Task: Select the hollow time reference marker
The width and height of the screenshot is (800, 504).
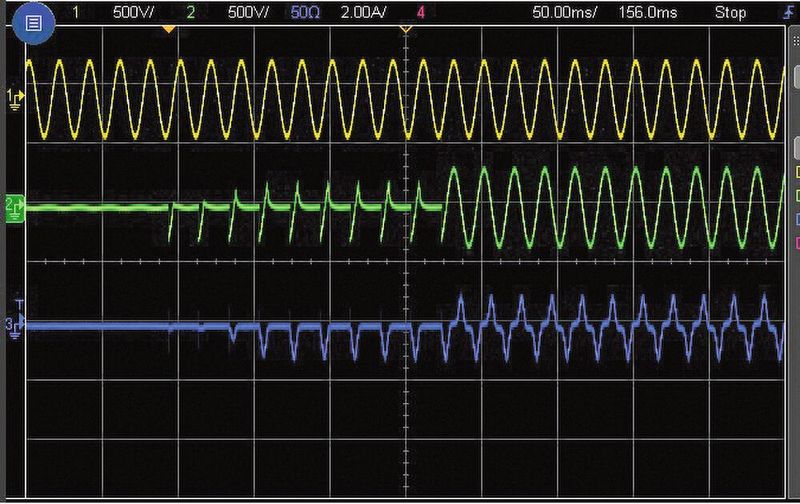Action: (x=406, y=30)
